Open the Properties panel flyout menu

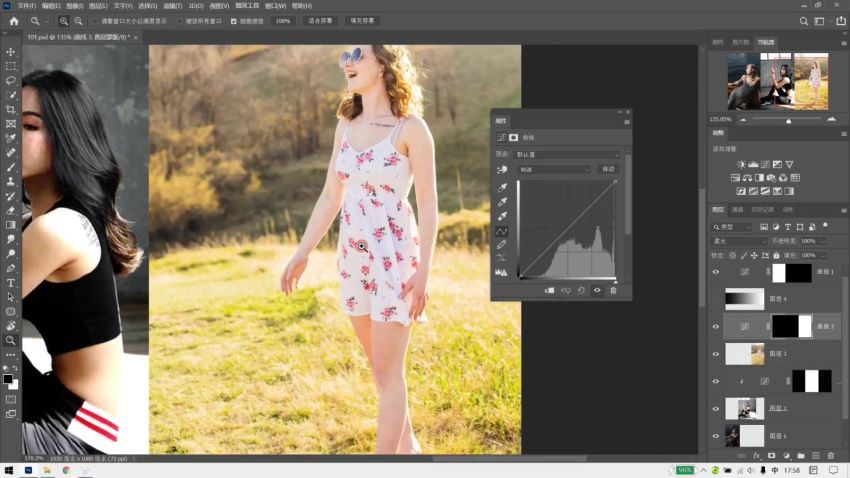(627, 122)
